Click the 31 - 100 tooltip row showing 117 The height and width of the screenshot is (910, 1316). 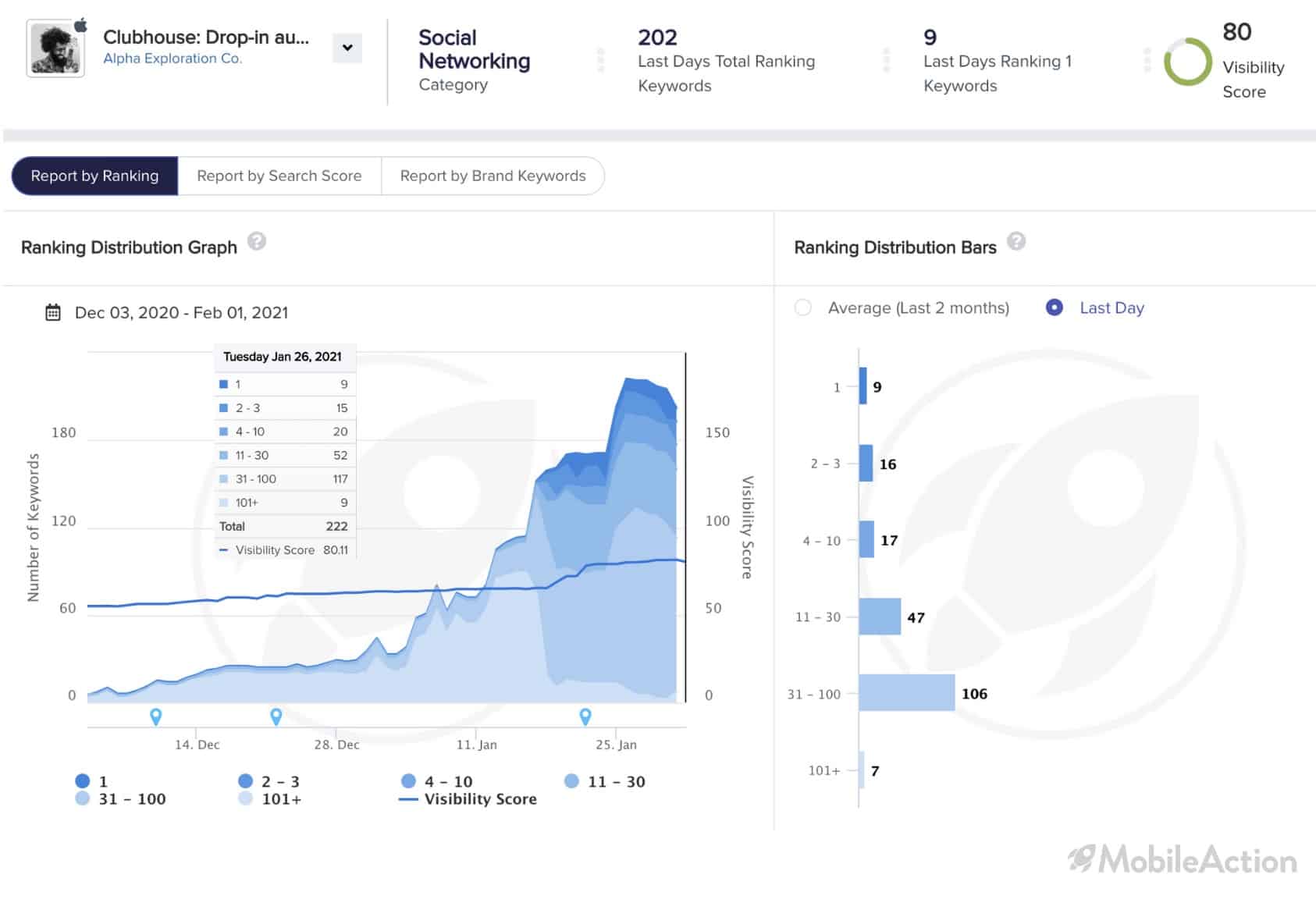(284, 479)
